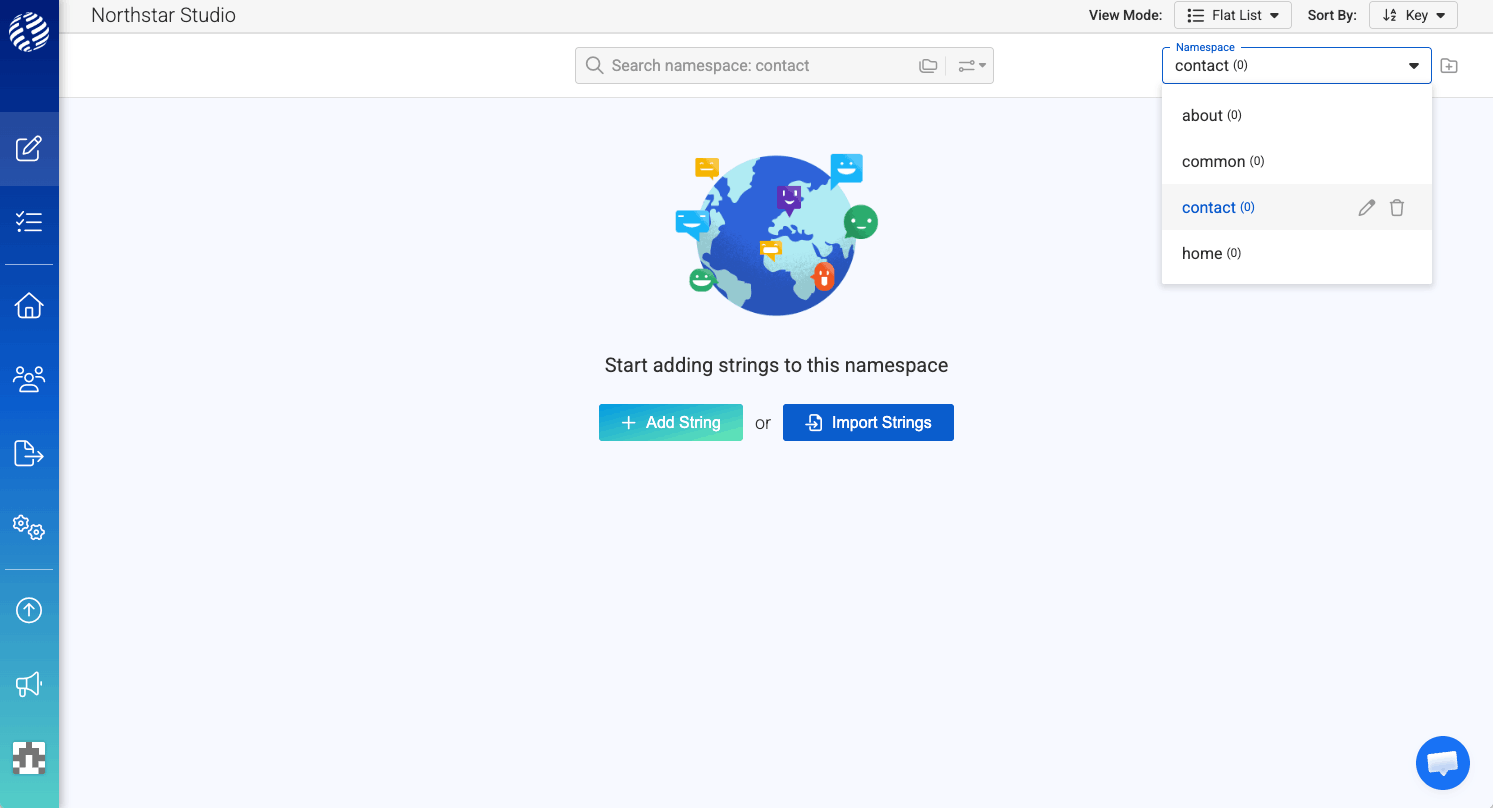Open search filter options dropdown
The width and height of the screenshot is (1493, 808).
pos(971,66)
